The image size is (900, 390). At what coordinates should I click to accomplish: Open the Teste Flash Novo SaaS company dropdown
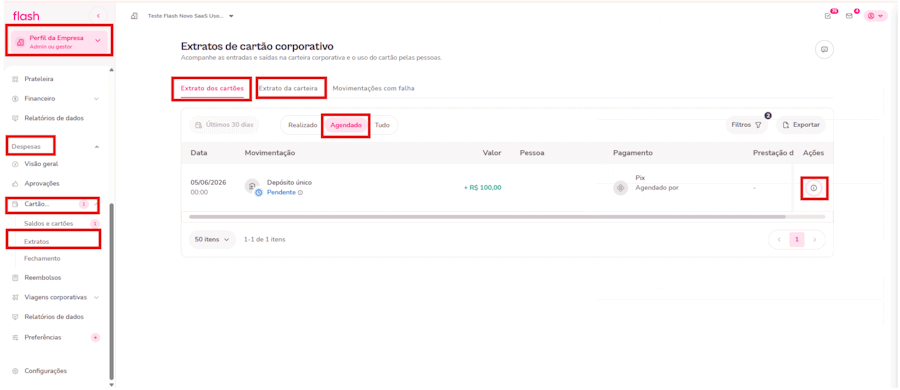tap(191, 16)
